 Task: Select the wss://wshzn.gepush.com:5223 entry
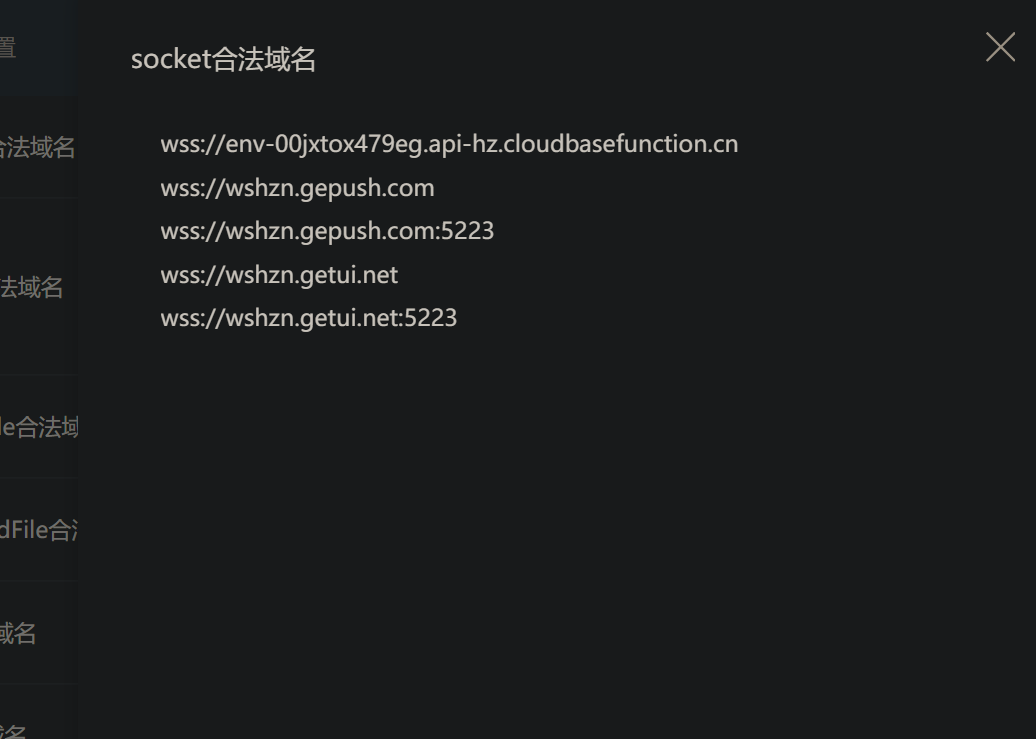coord(327,231)
